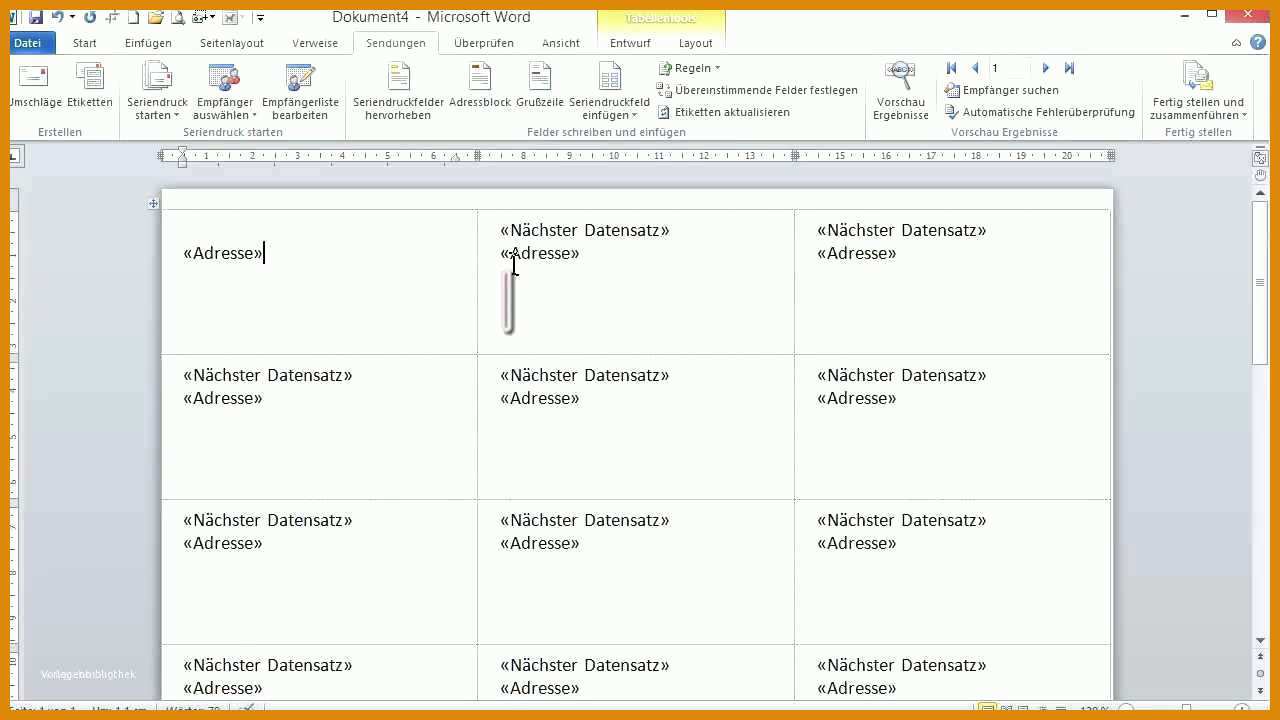Click the Save icon in quick access toolbar
The width and height of the screenshot is (1280, 720).
(36, 17)
